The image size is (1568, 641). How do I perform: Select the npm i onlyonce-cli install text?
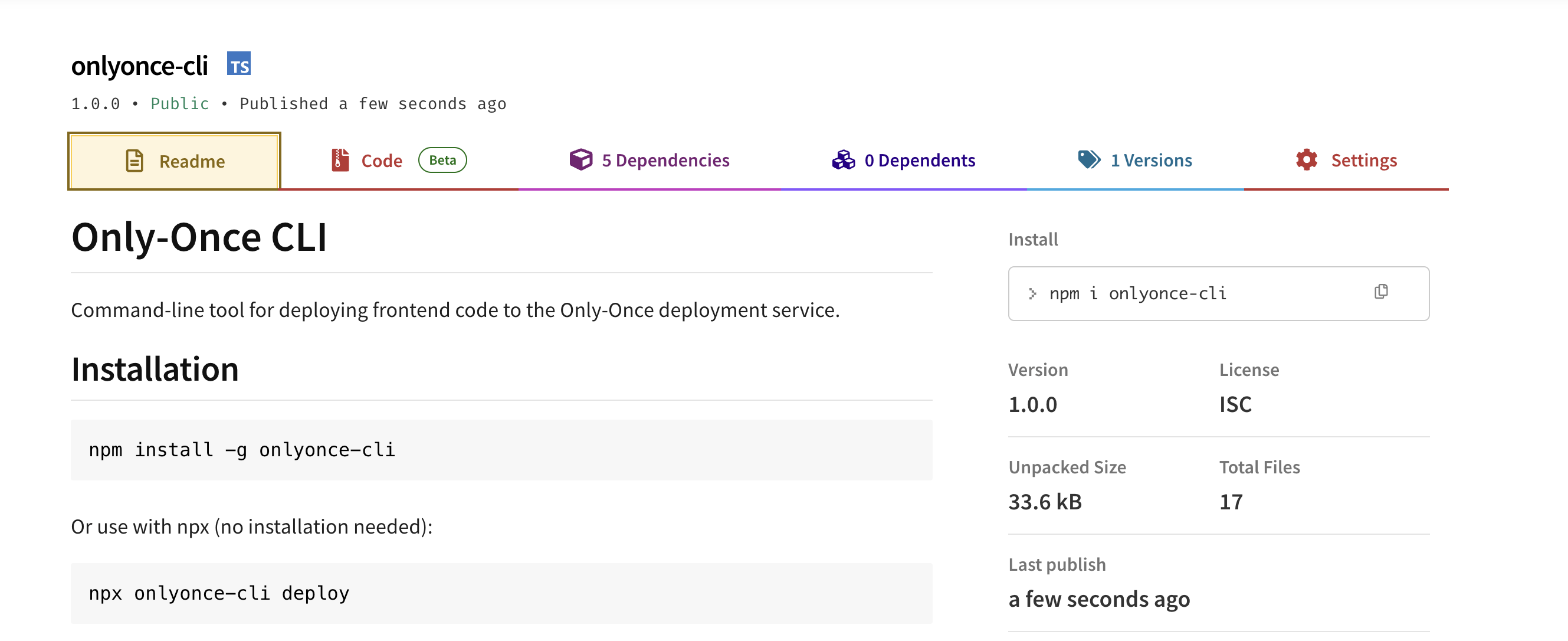tap(1137, 293)
